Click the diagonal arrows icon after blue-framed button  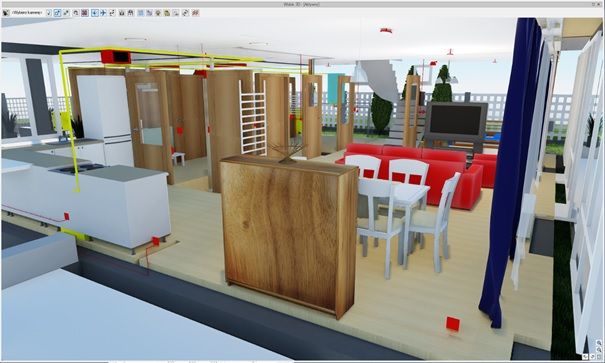coord(66,13)
